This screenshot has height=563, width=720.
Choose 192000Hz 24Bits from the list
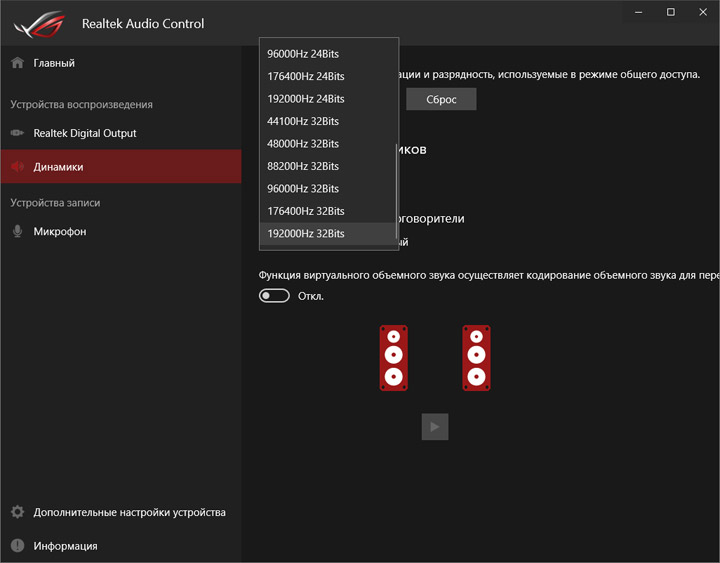pos(328,99)
